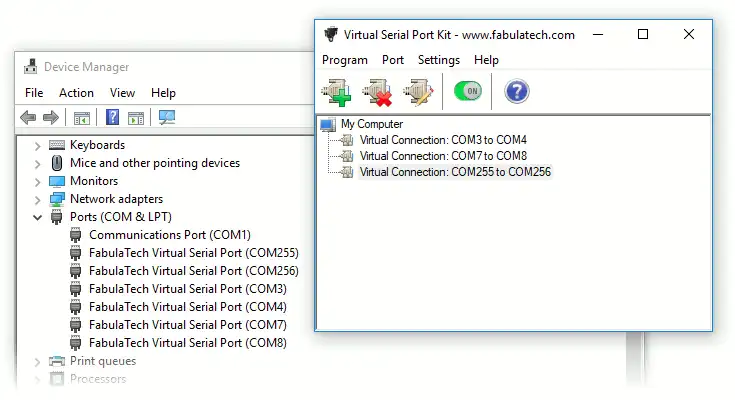This screenshot has height=400, width=735.
Task: Select the My Computer root node
Action: 371,124
